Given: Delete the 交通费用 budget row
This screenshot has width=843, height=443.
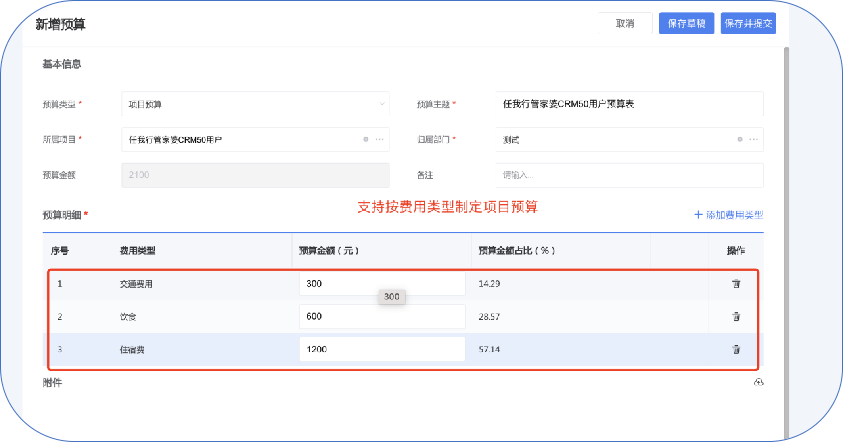Looking at the screenshot, I should coord(736,284).
